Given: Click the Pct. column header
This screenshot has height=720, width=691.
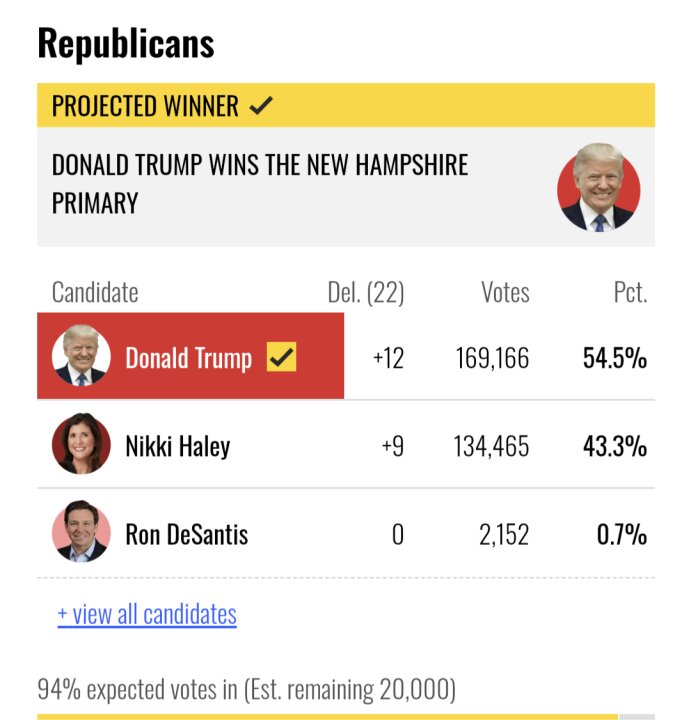Looking at the screenshot, I should pos(630,292).
